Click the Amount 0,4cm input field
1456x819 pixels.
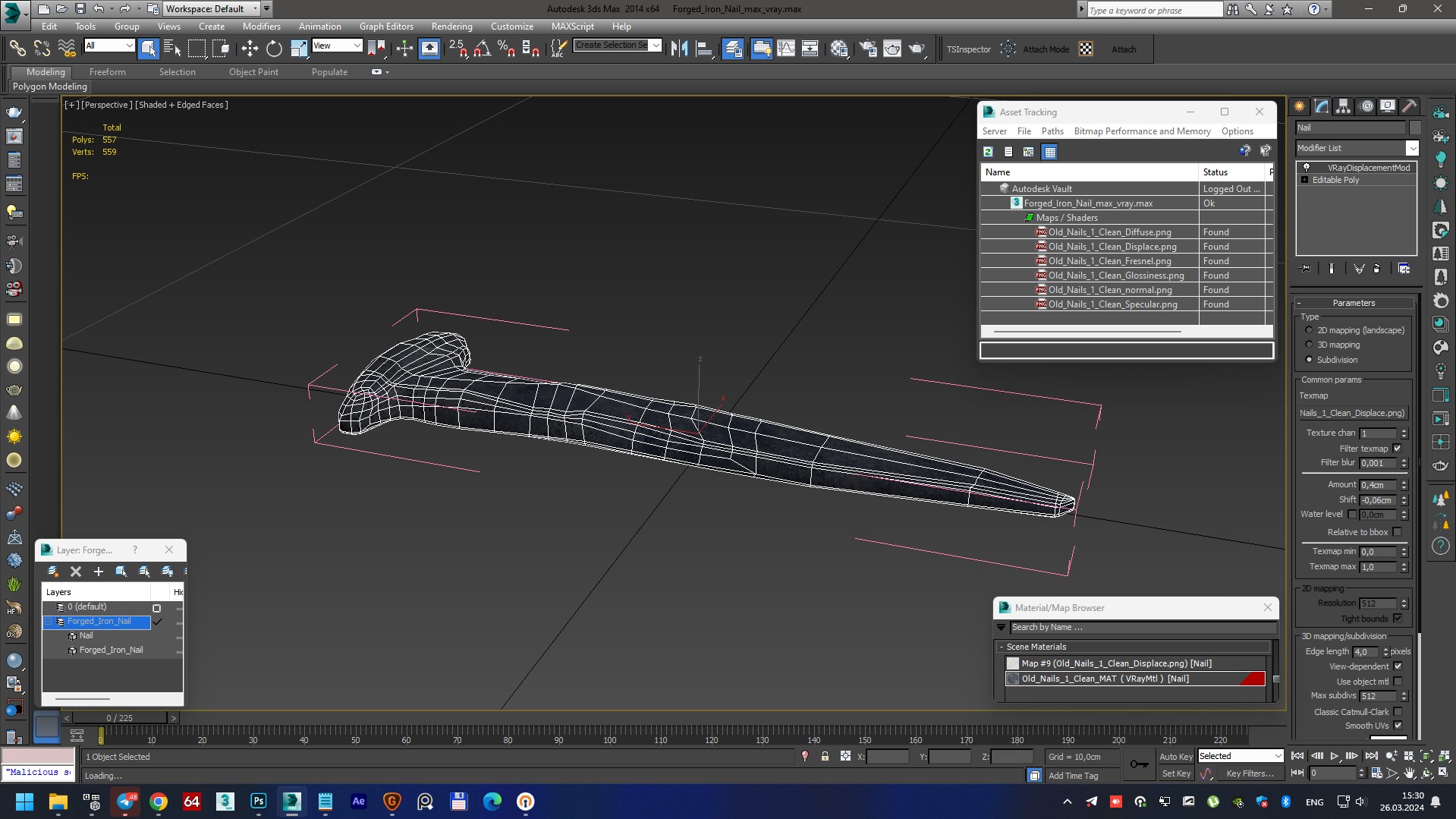coord(1378,484)
